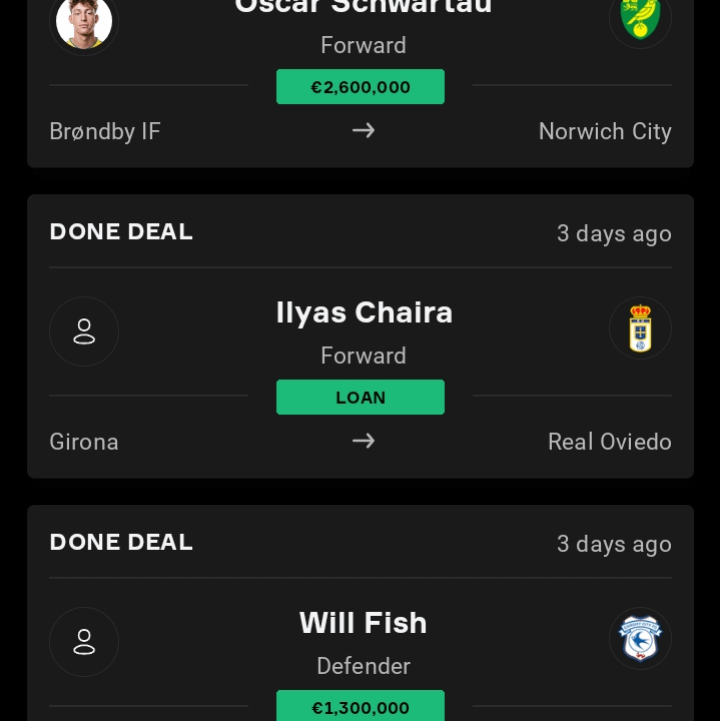Open the Brøndby IF club name
The image size is (720, 721).
tap(105, 132)
